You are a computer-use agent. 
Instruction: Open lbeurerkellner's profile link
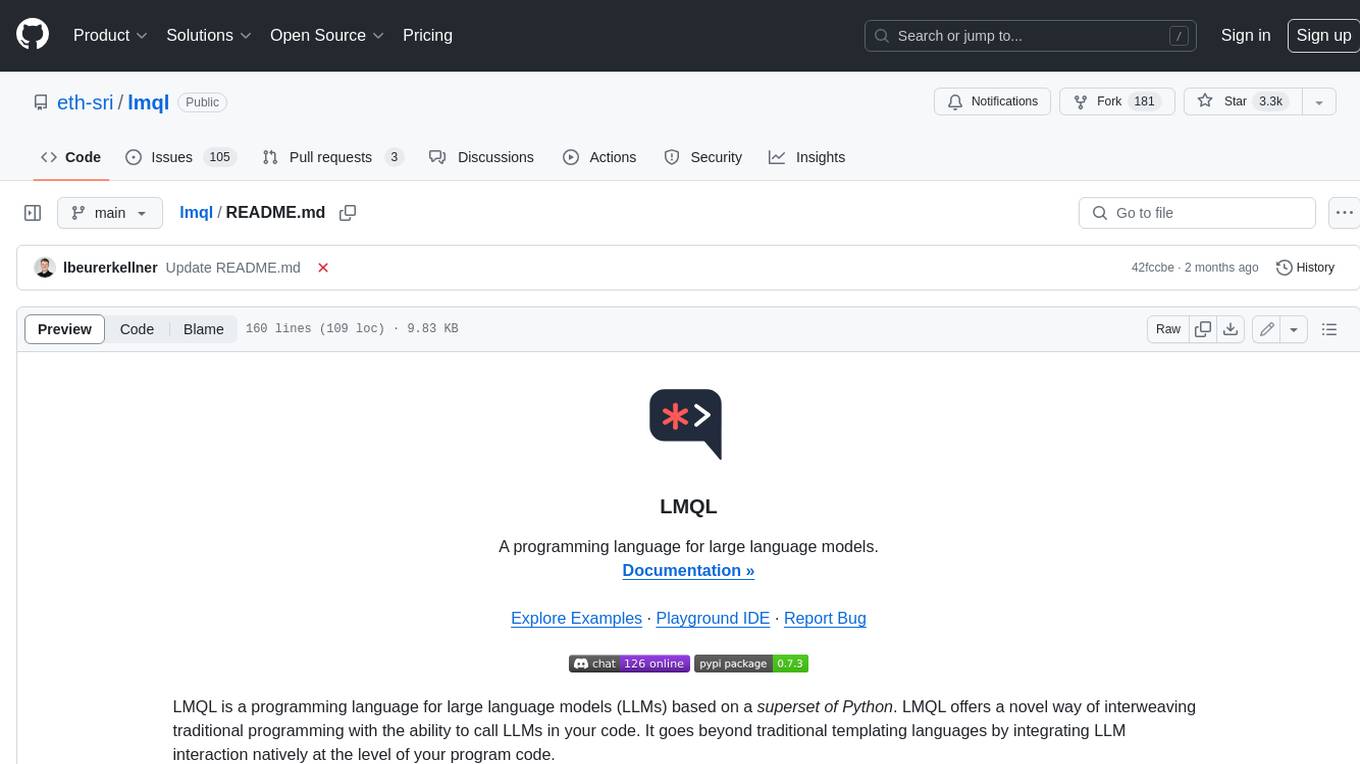(x=110, y=267)
